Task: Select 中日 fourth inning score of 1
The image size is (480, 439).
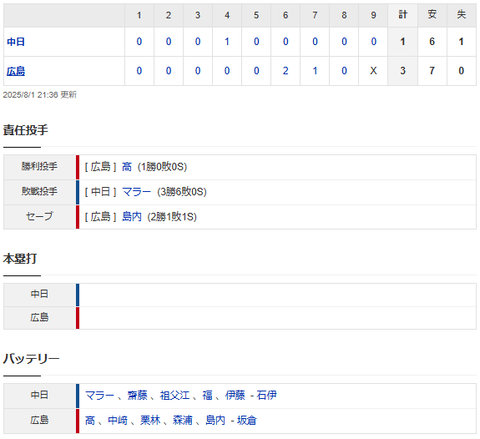Action: [x=227, y=42]
